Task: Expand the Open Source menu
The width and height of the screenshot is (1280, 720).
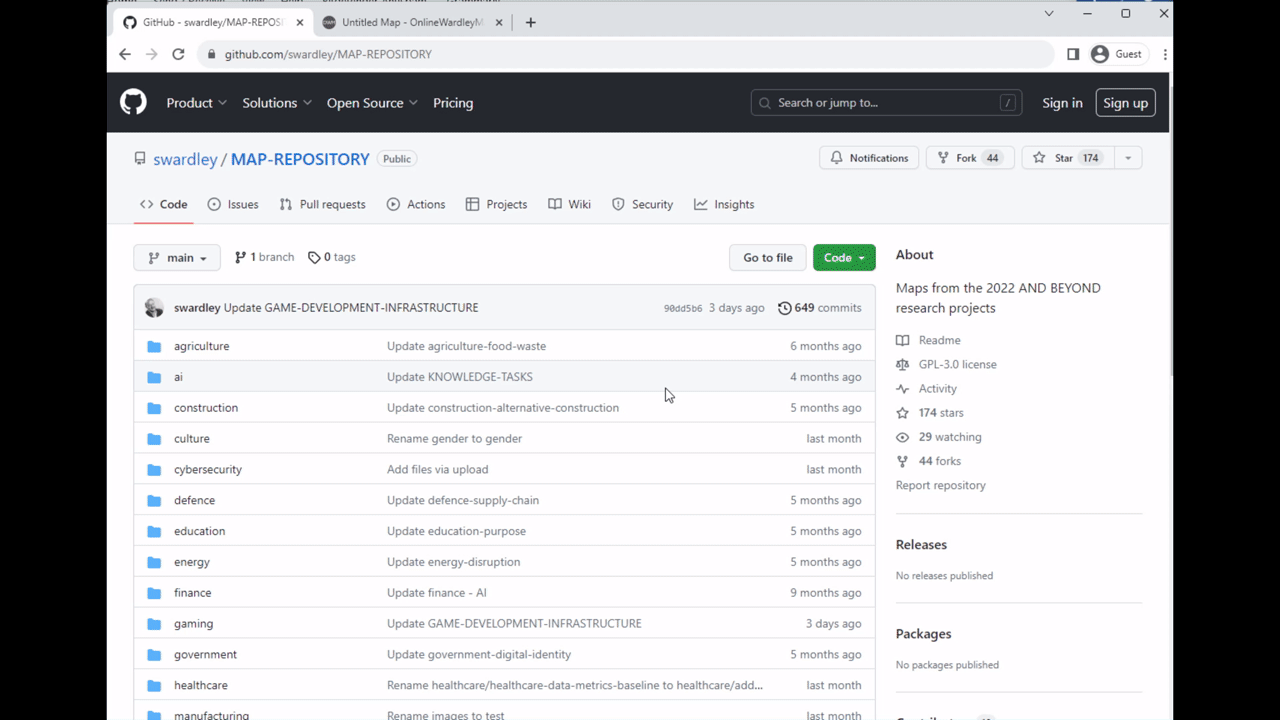Action: click(372, 103)
